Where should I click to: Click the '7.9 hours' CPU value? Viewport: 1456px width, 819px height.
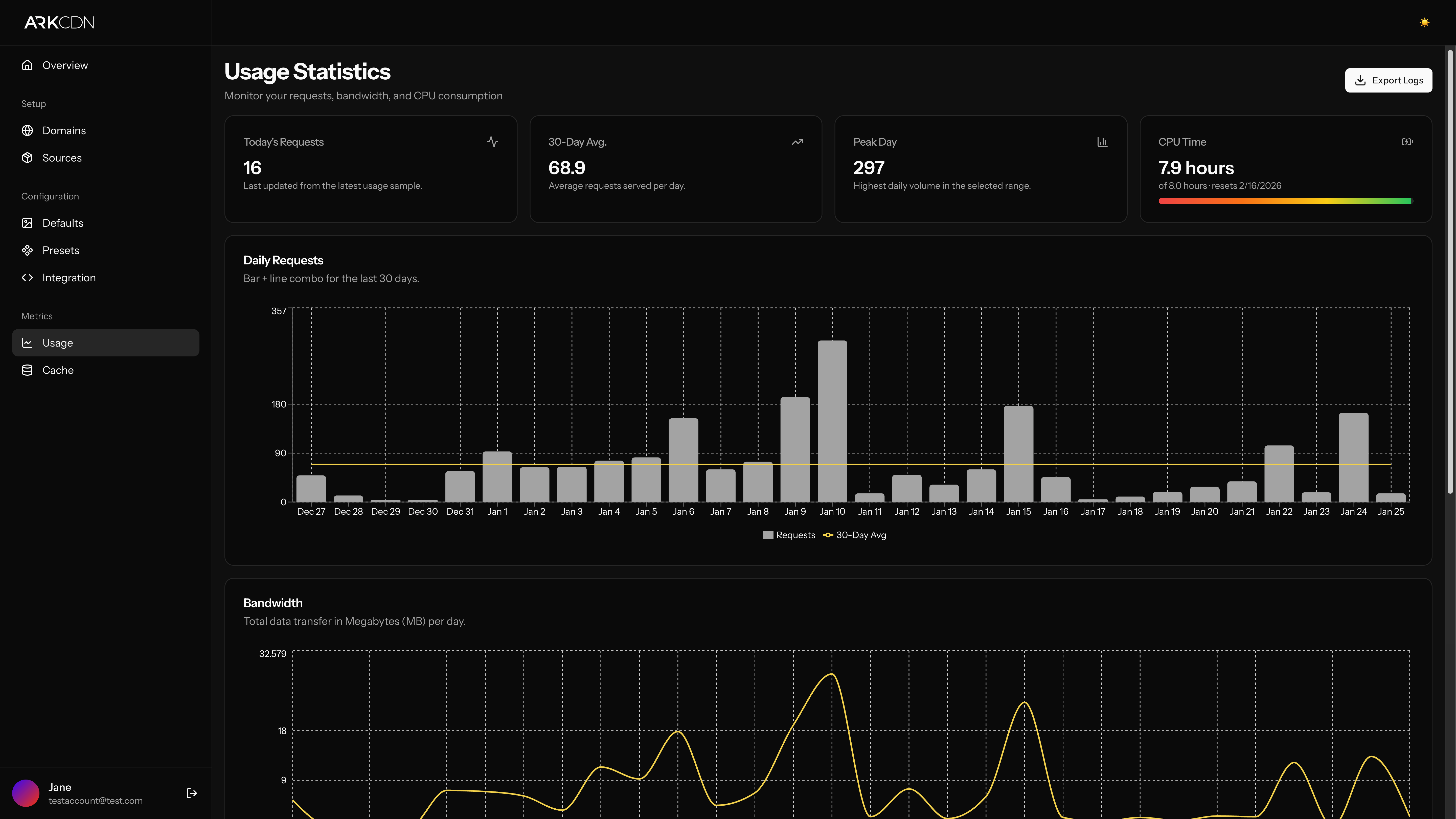[x=1196, y=168]
